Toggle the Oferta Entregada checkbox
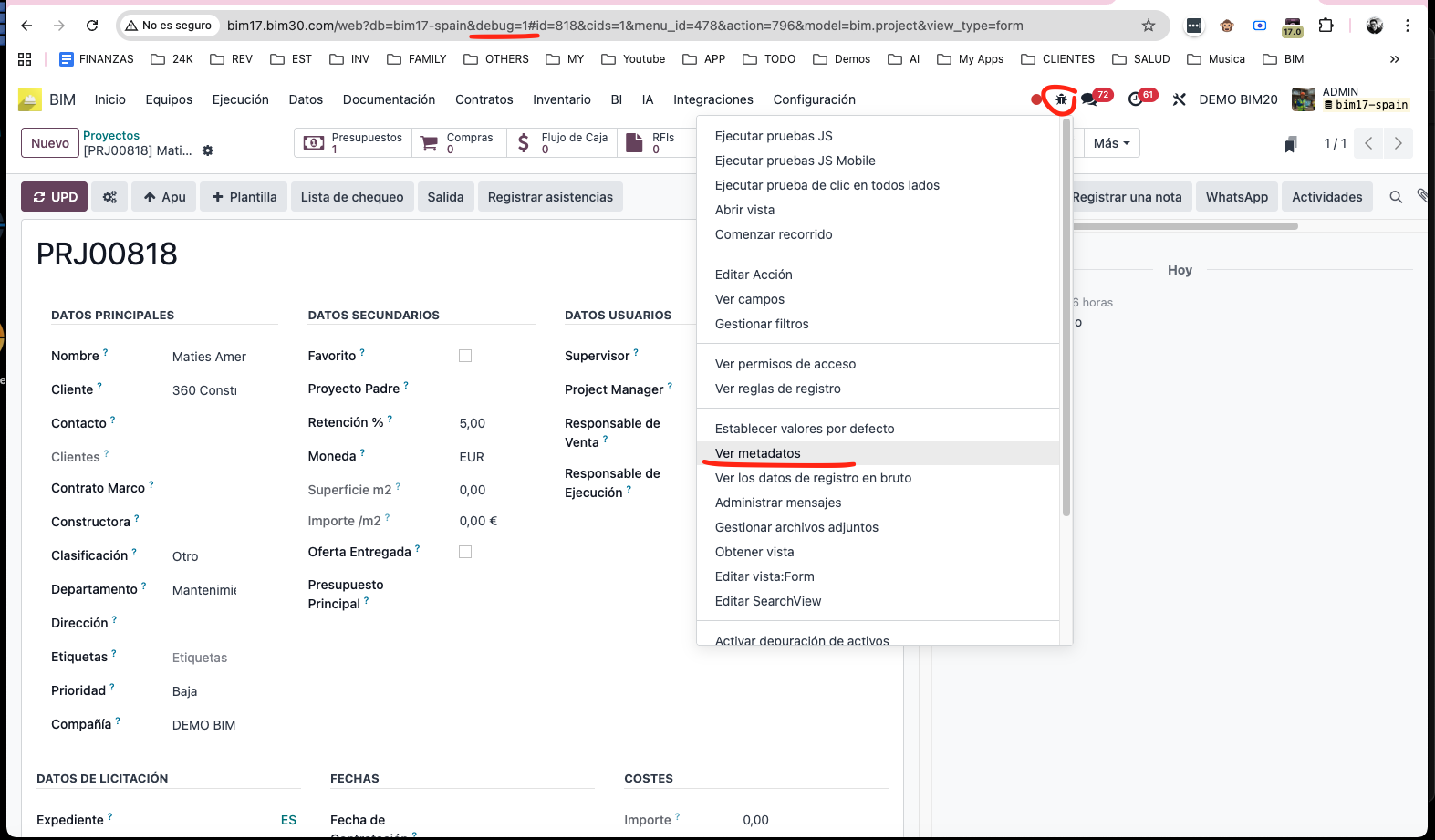The height and width of the screenshot is (840, 1435). (465, 552)
